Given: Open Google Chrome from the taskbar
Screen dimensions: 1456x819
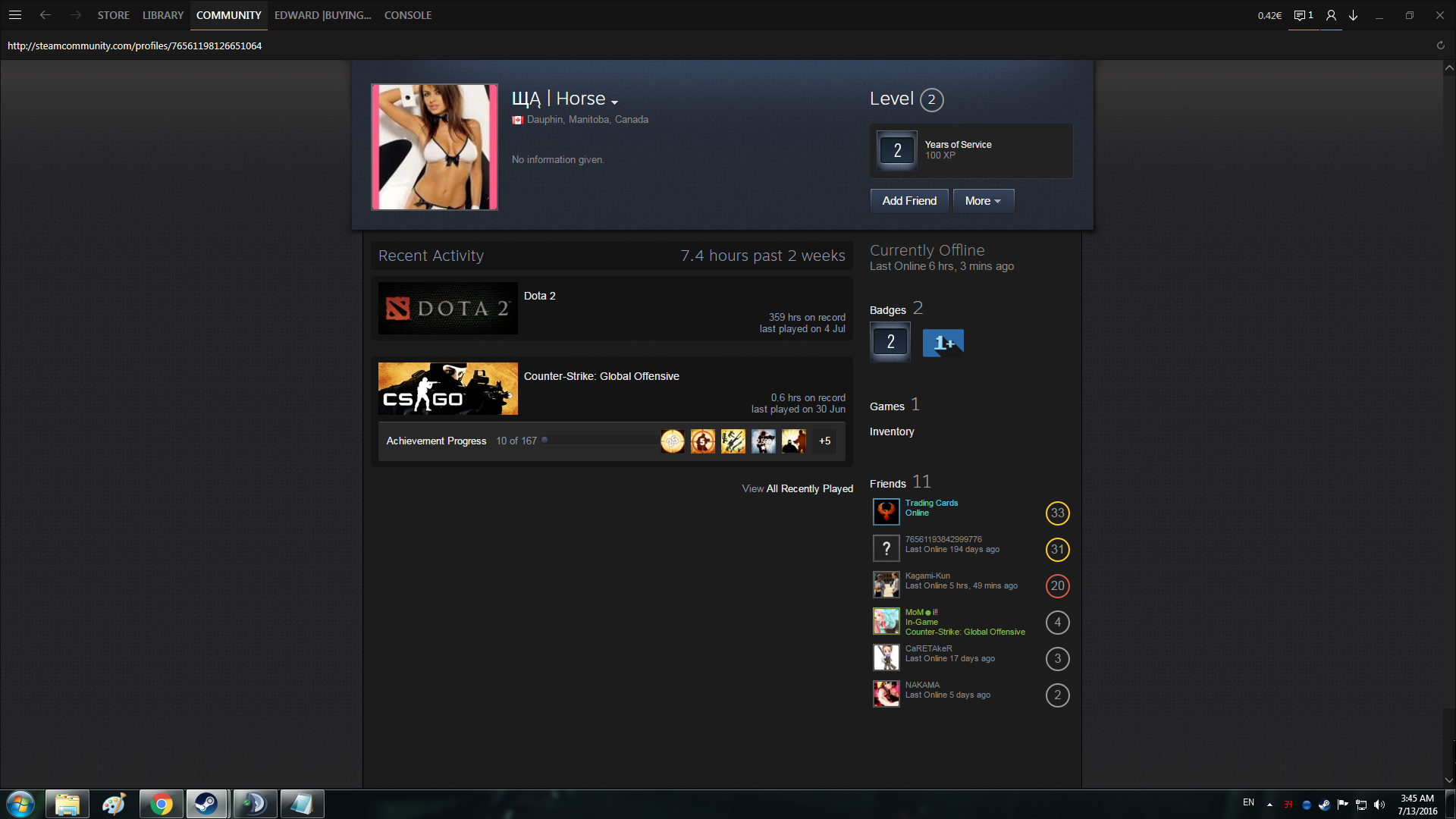Looking at the screenshot, I should point(161,804).
